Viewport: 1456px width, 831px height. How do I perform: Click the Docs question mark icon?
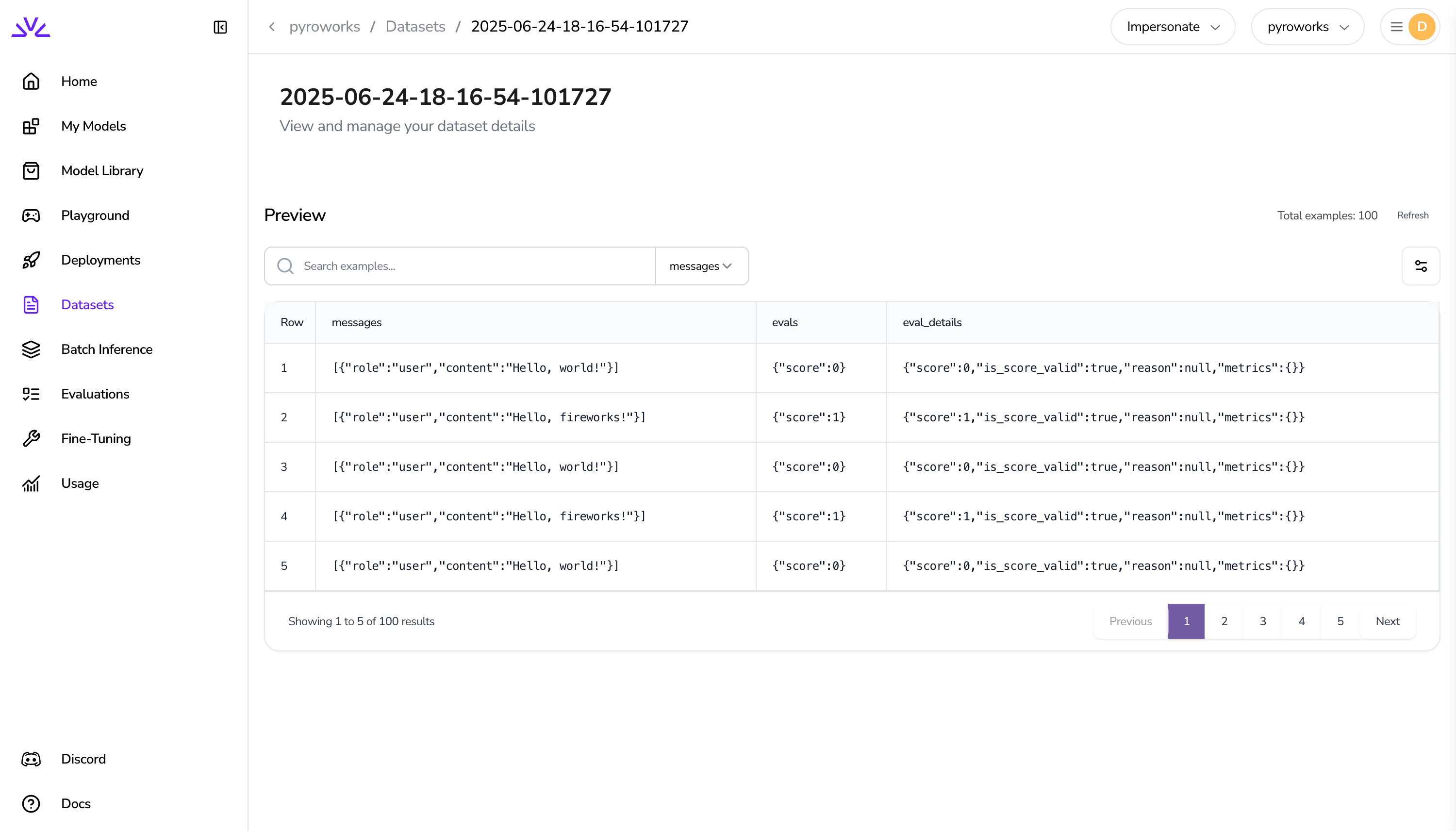pyautogui.click(x=31, y=804)
